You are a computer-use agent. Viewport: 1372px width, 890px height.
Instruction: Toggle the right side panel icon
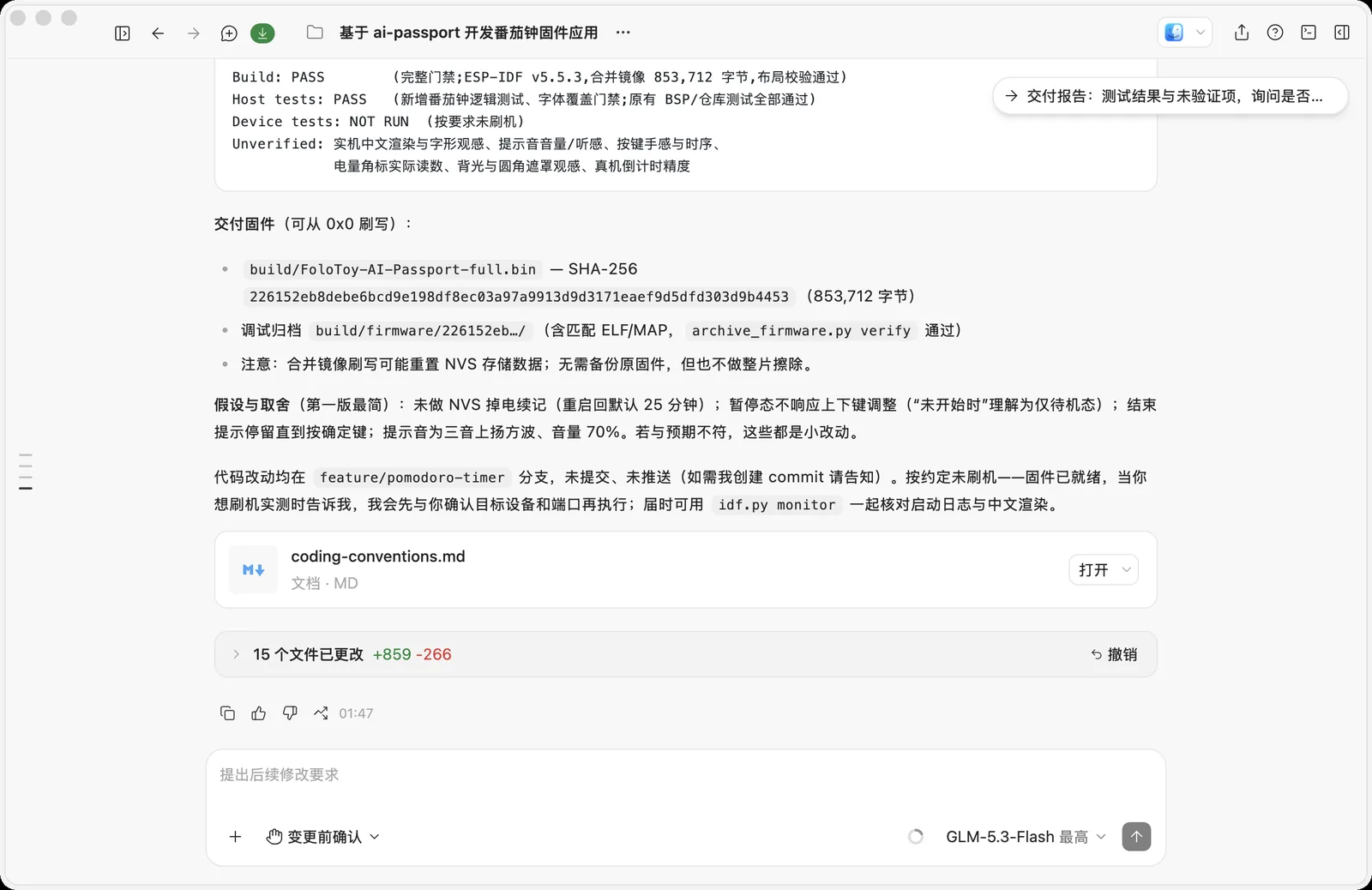[x=1342, y=33]
